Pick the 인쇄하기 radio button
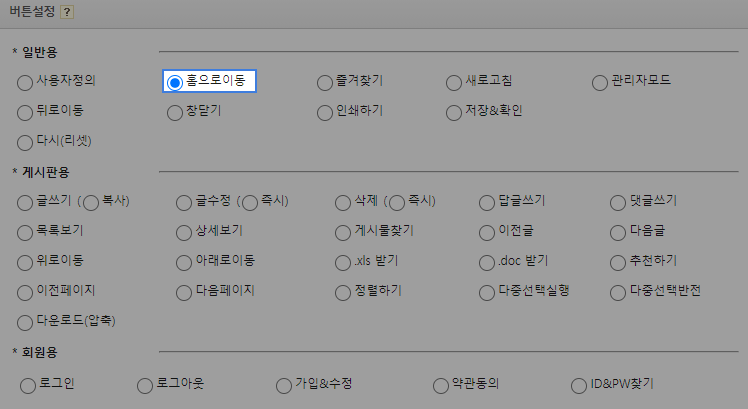748x409 pixels. [x=324, y=112]
